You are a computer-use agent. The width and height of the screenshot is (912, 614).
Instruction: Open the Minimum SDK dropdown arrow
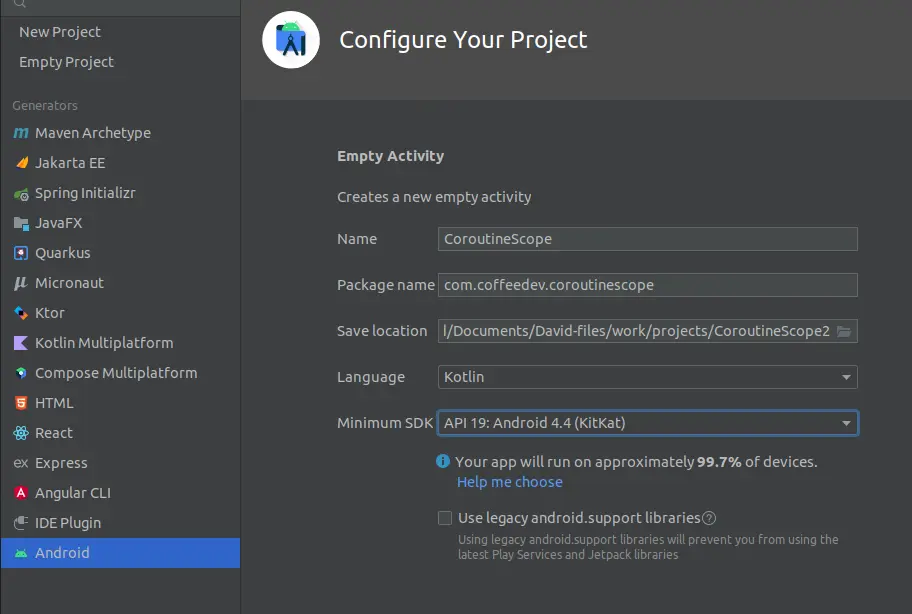tap(846, 423)
